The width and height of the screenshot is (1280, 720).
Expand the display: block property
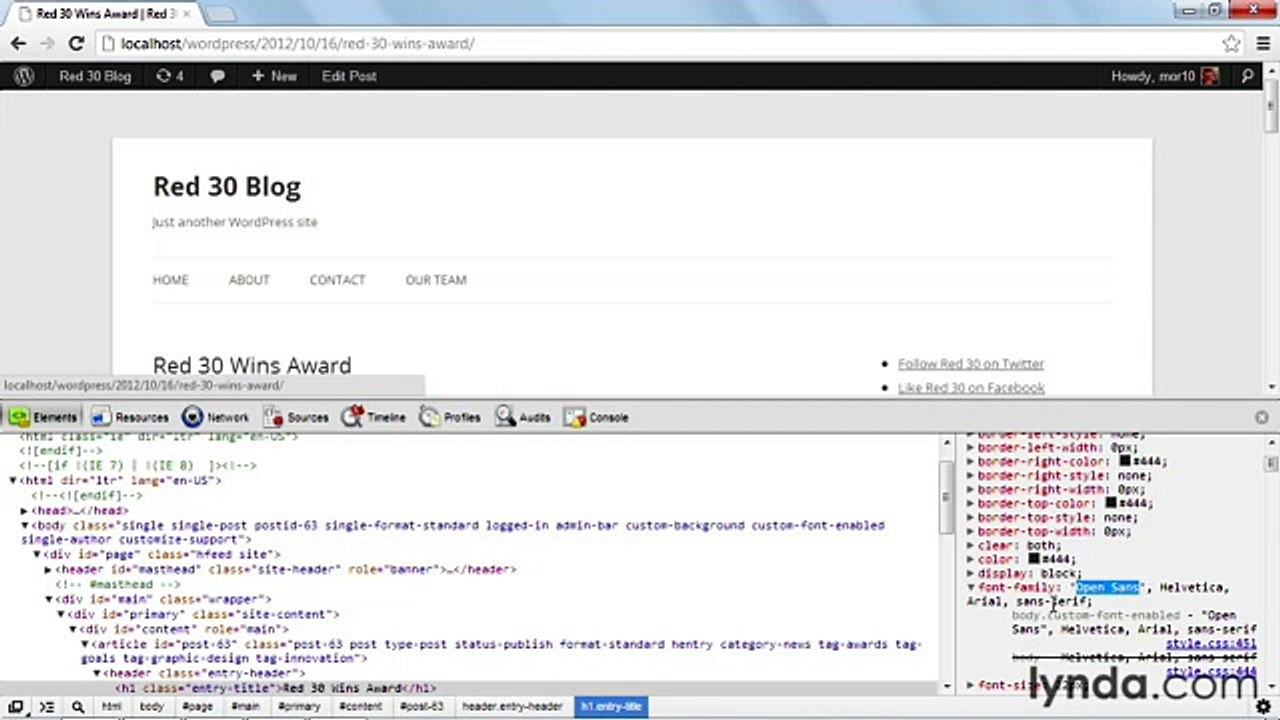[x=971, y=574]
